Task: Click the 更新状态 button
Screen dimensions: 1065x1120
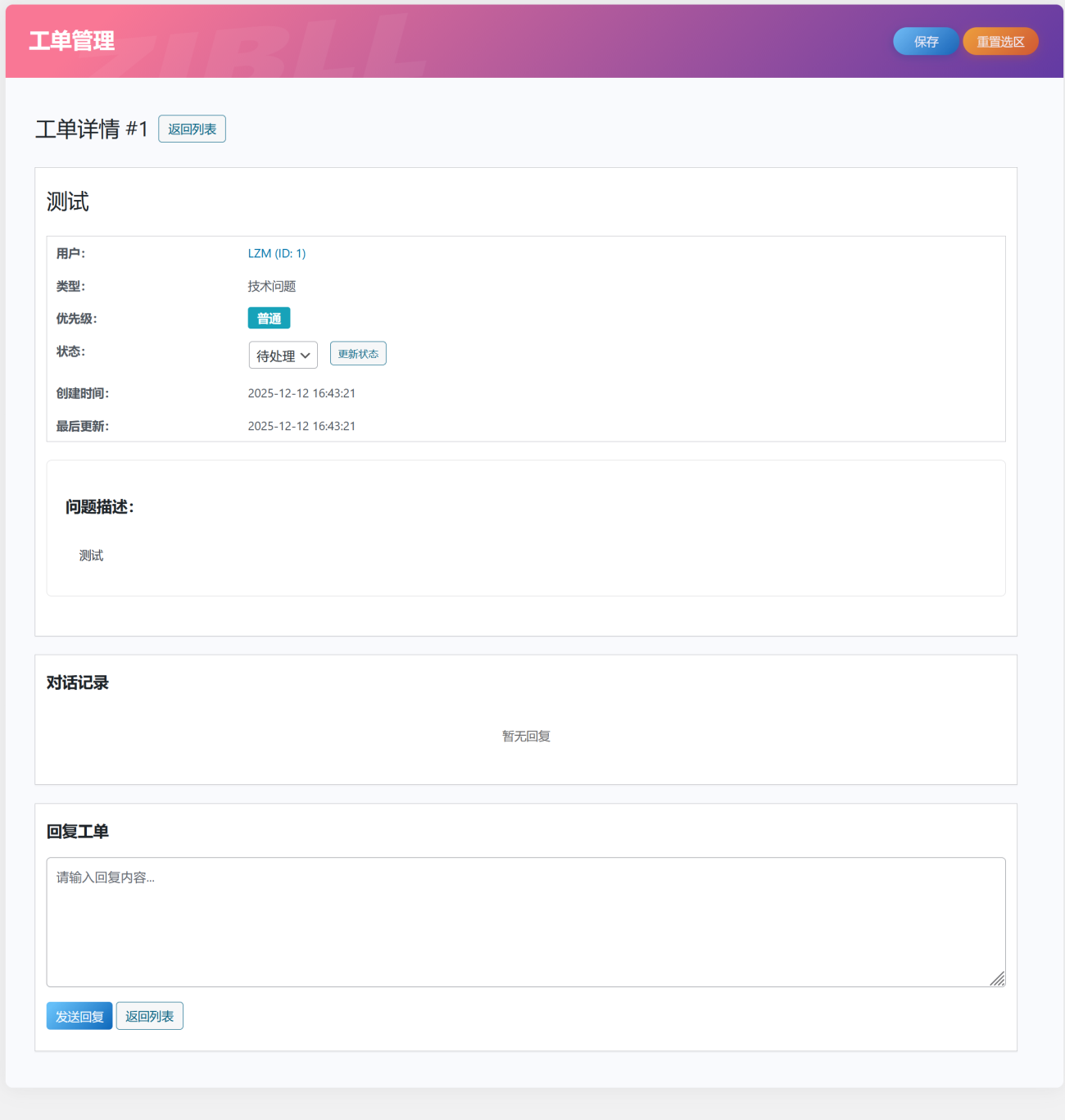Action: tap(358, 353)
